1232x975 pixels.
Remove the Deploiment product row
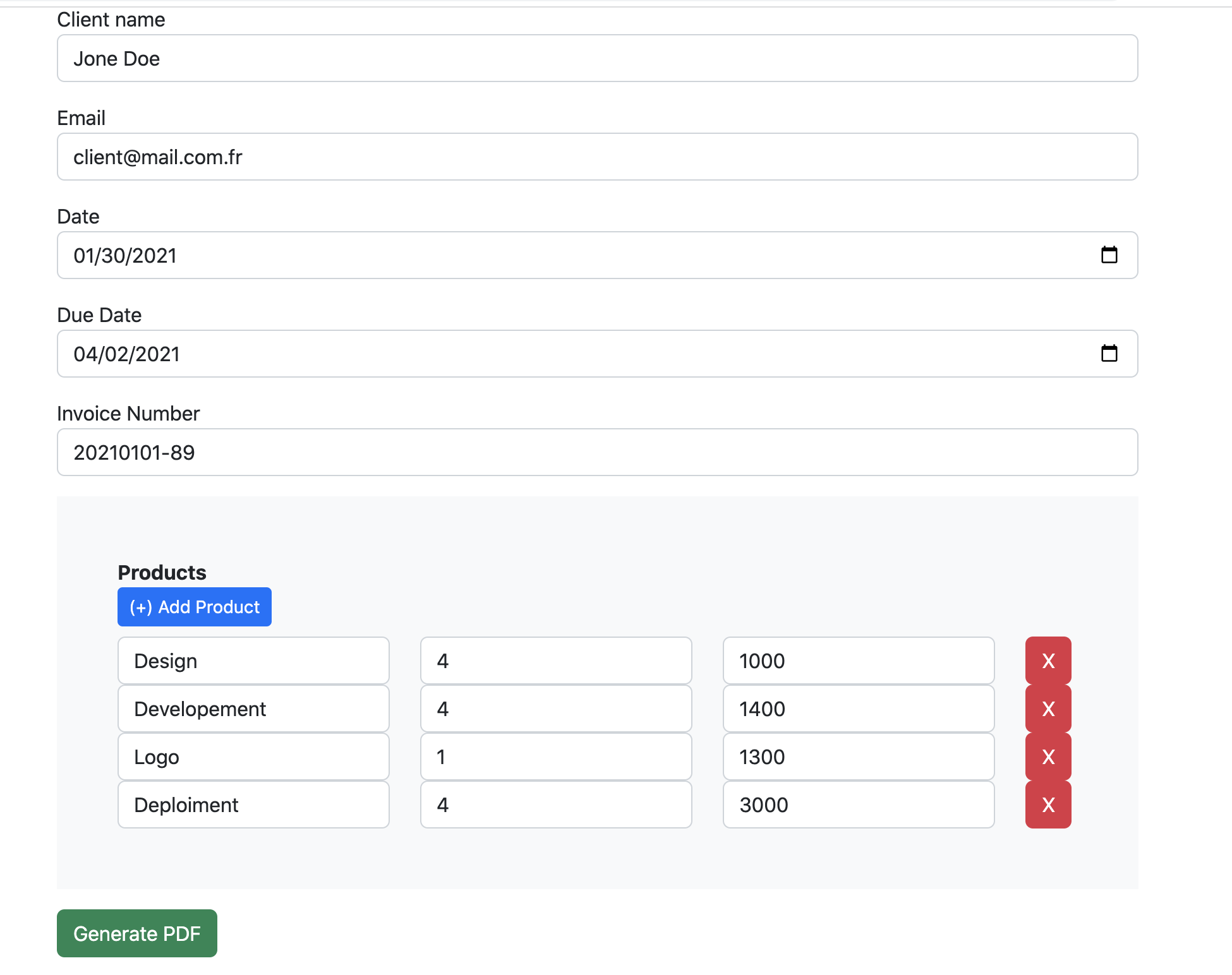[x=1048, y=805]
